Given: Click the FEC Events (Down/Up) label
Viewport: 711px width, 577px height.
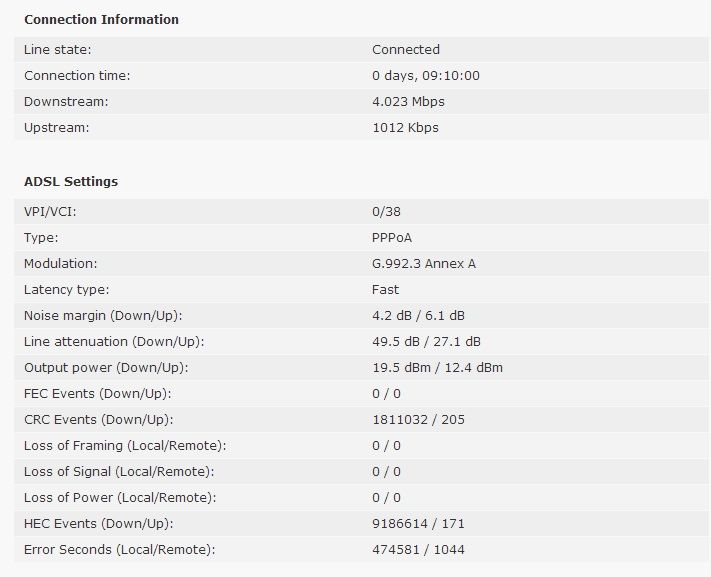Looking at the screenshot, I should click(98, 394).
